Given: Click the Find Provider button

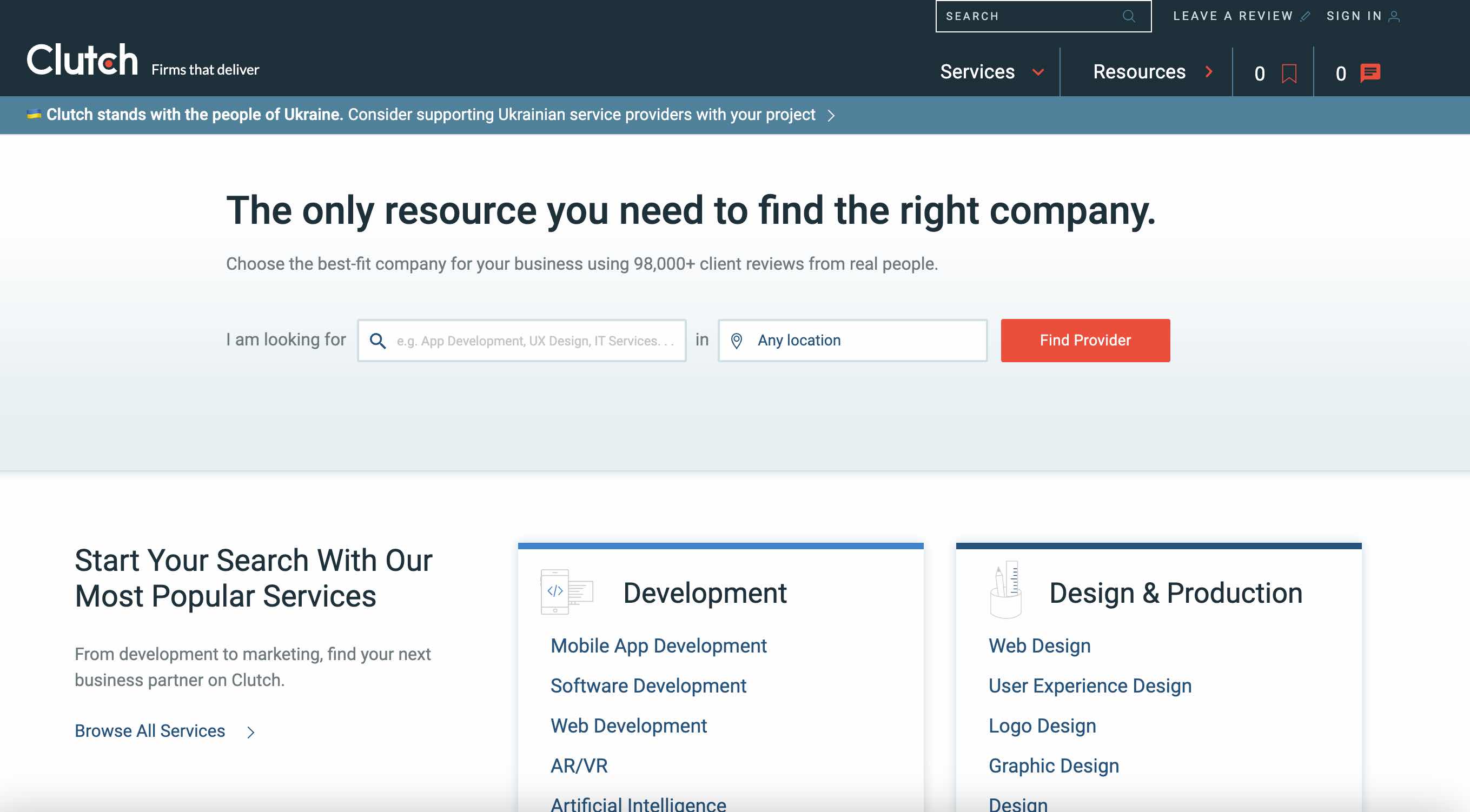Looking at the screenshot, I should pos(1085,340).
